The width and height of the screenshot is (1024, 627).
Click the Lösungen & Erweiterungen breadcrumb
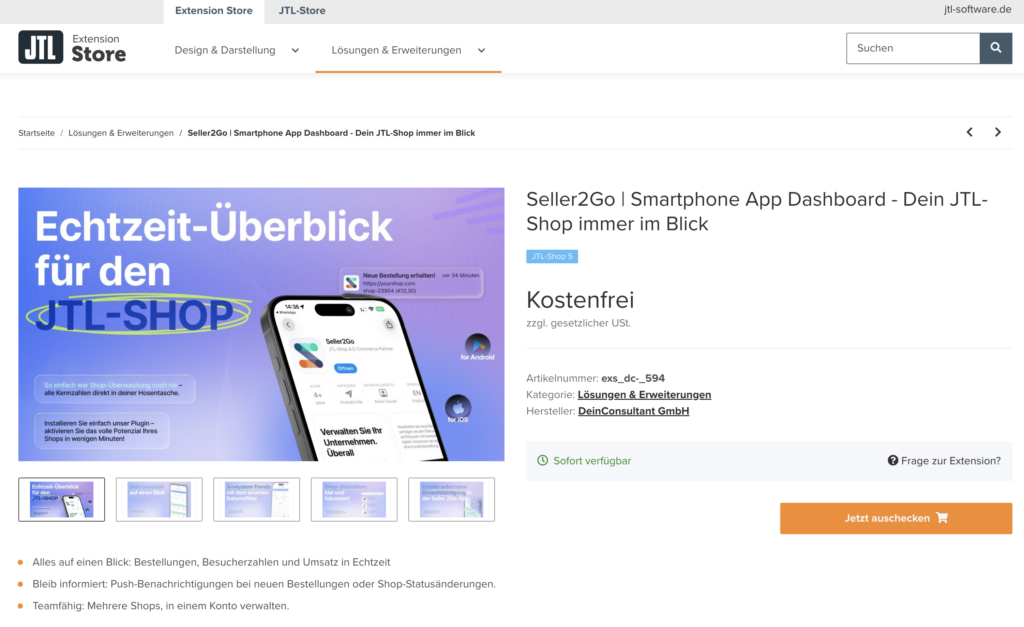pos(121,133)
